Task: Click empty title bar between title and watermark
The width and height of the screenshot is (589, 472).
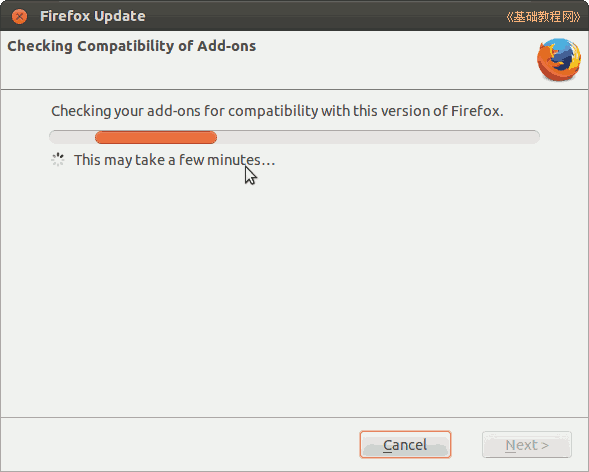Action: pos(325,16)
